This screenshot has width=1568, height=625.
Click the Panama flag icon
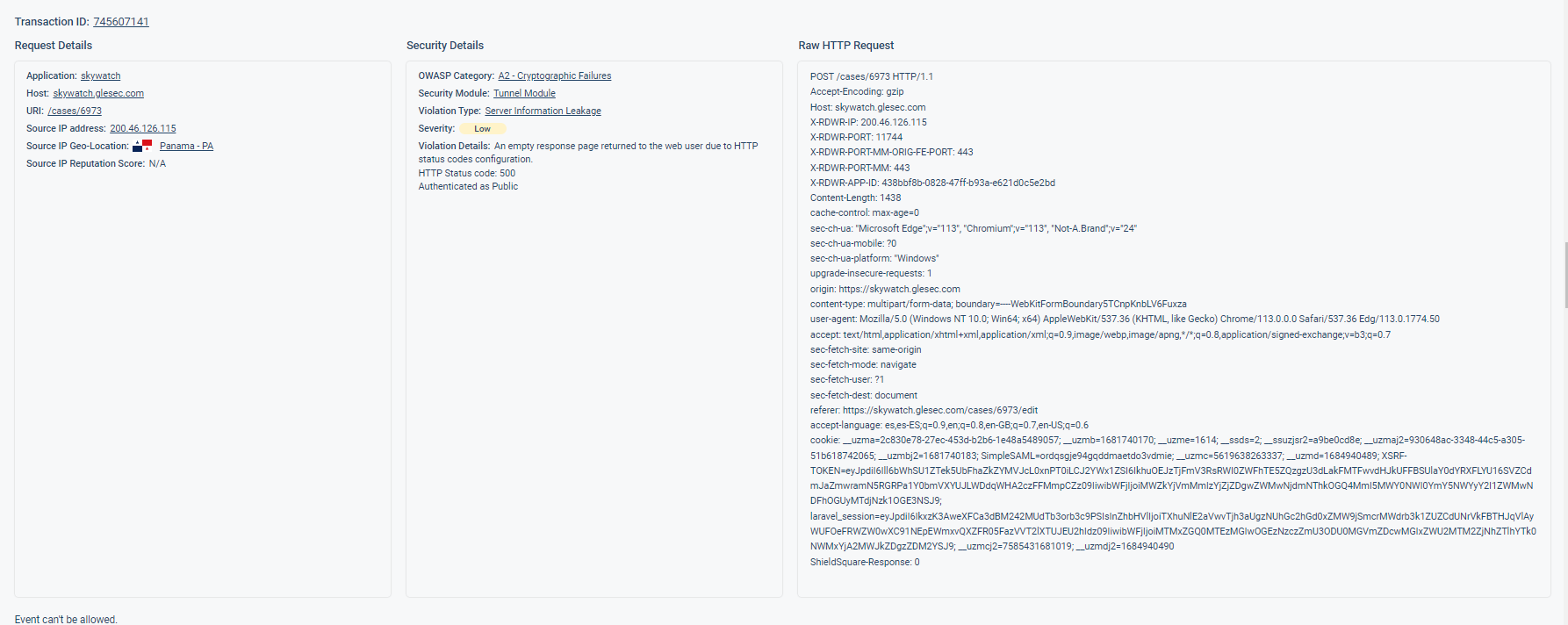[142, 146]
